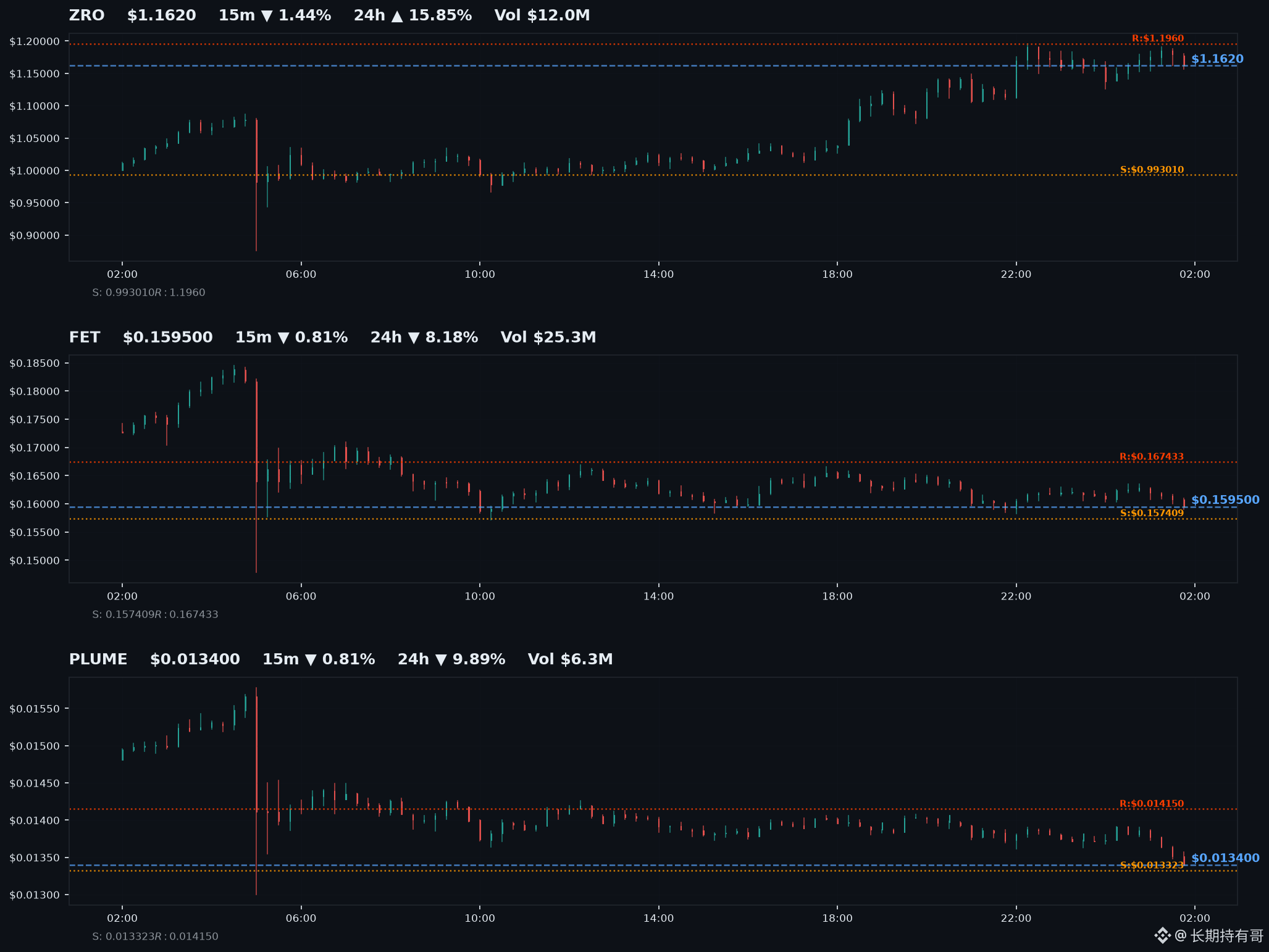
Task: Select FET's 24h 8.18% change
Action: pyautogui.click(x=424, y=338)
